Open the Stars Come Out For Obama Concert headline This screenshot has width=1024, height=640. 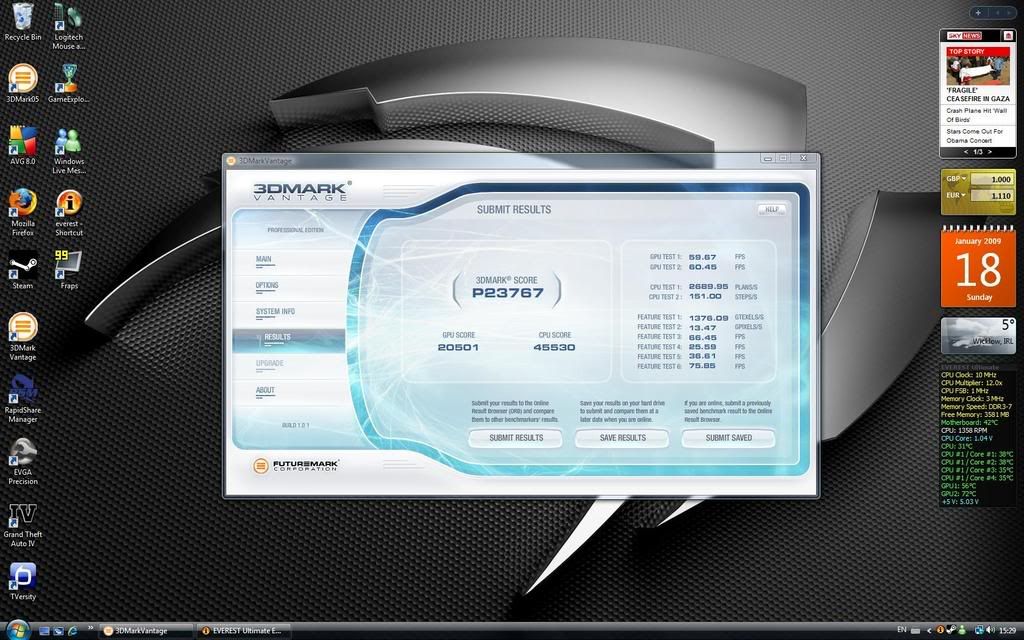coord(974,136)
